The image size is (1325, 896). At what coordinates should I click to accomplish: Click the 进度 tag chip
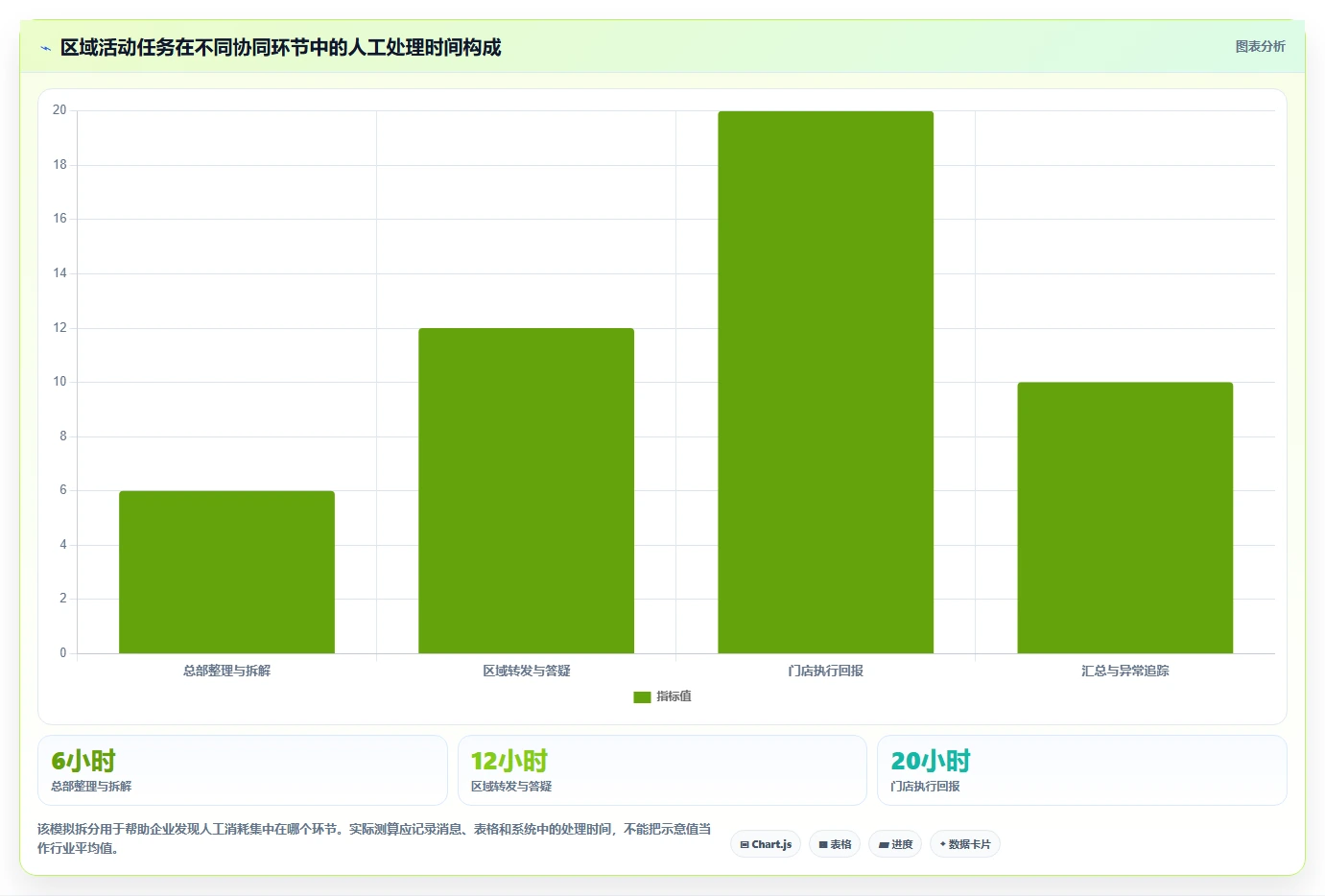coord(895,844)
